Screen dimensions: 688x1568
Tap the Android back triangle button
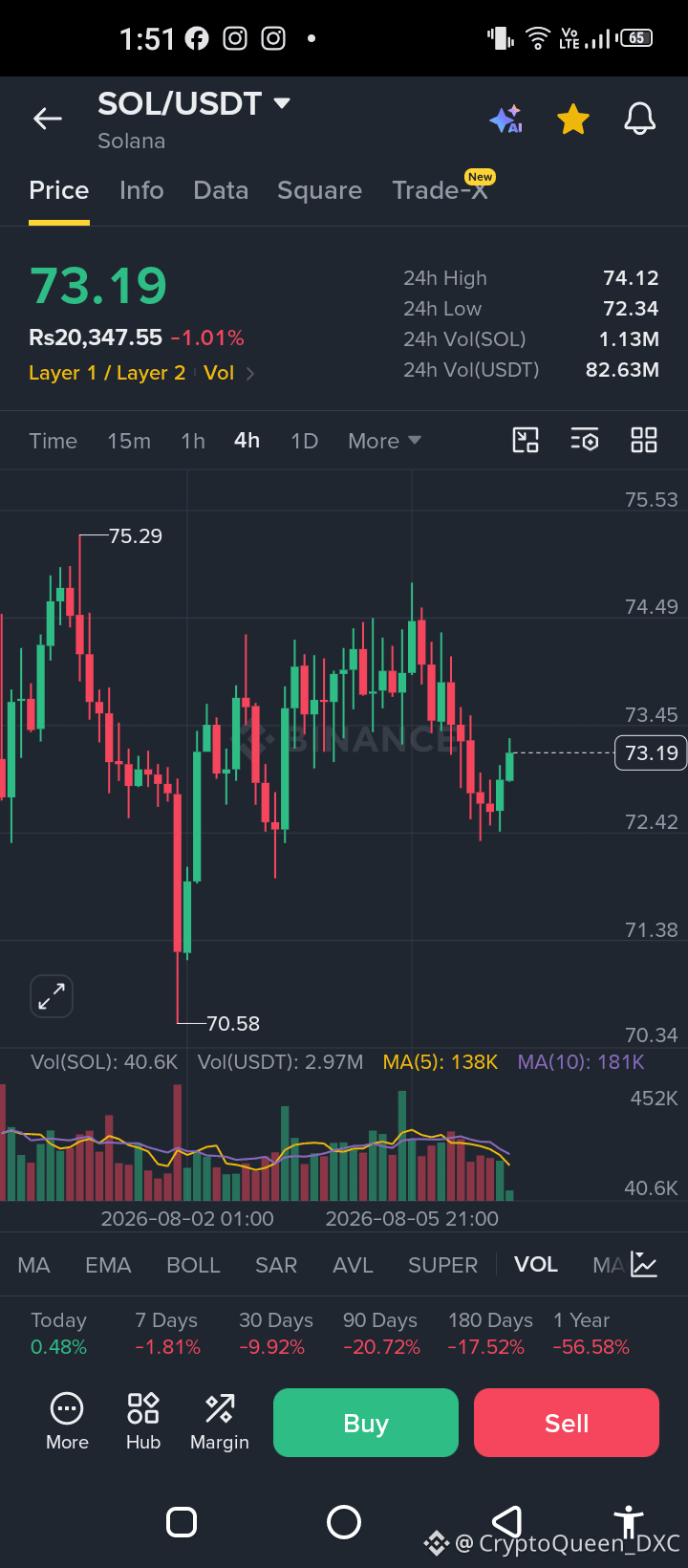pyautogui.click(x=506, y=1521)
